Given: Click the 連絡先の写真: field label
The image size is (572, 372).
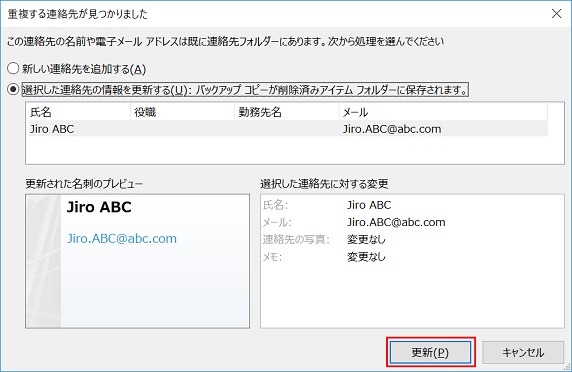Looking at the screenshot, I should click(x=296, y=240).
